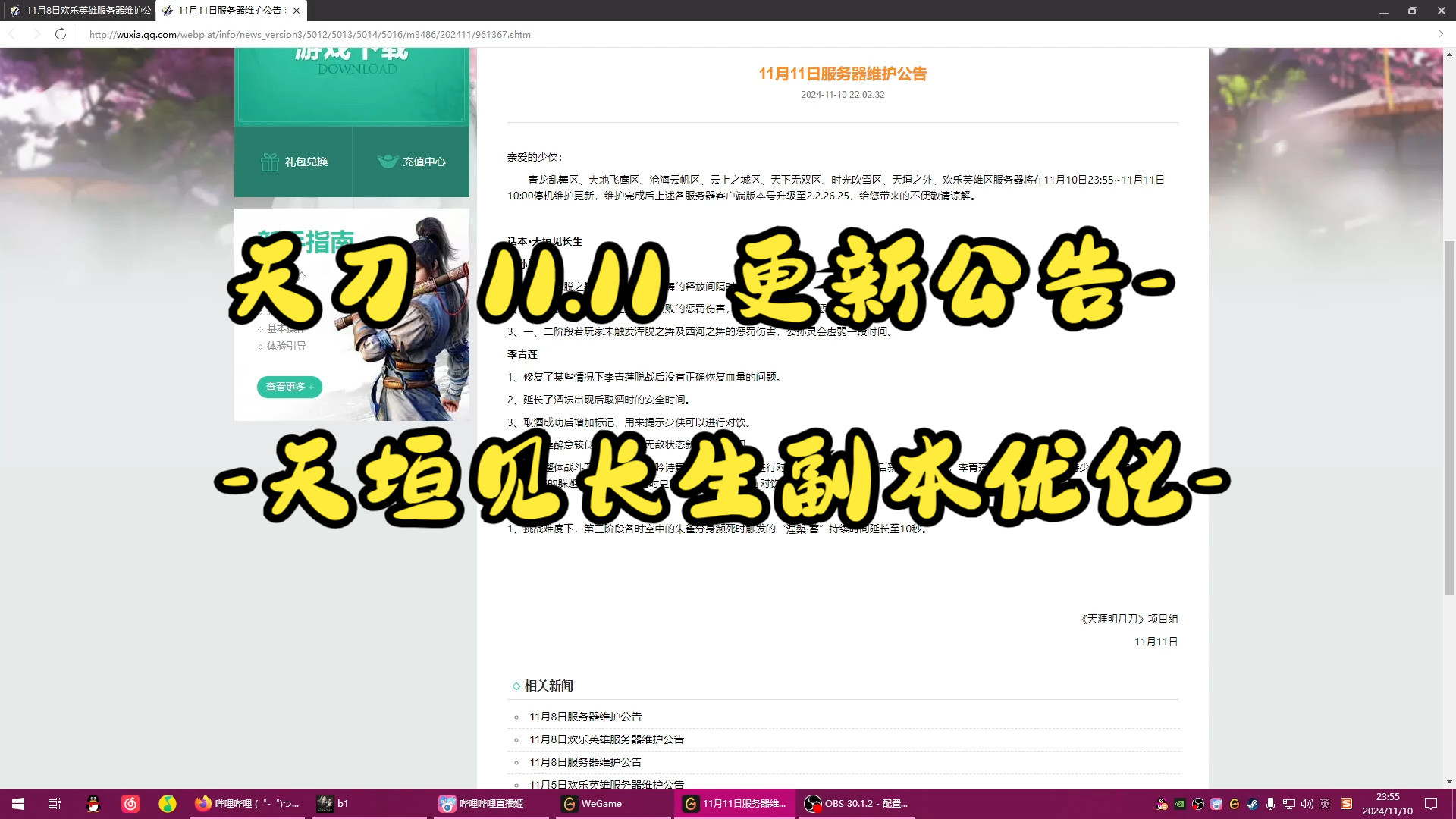Viewport: 1456px width, 819px height.
Task: Click the QQ tray icon
Action: tap(1162, 804)
